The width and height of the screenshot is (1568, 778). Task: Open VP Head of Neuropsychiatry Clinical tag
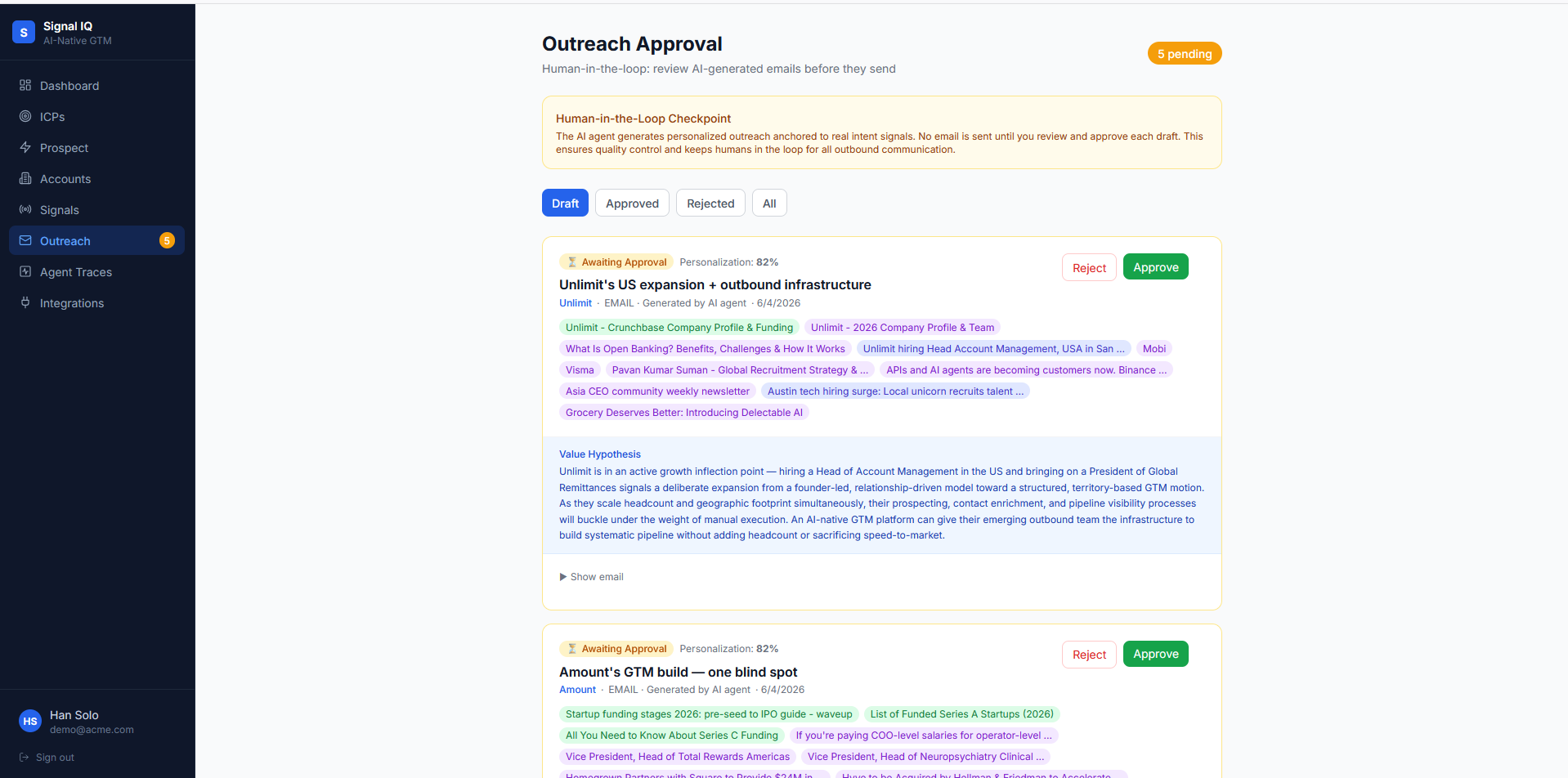pos(926,757)
